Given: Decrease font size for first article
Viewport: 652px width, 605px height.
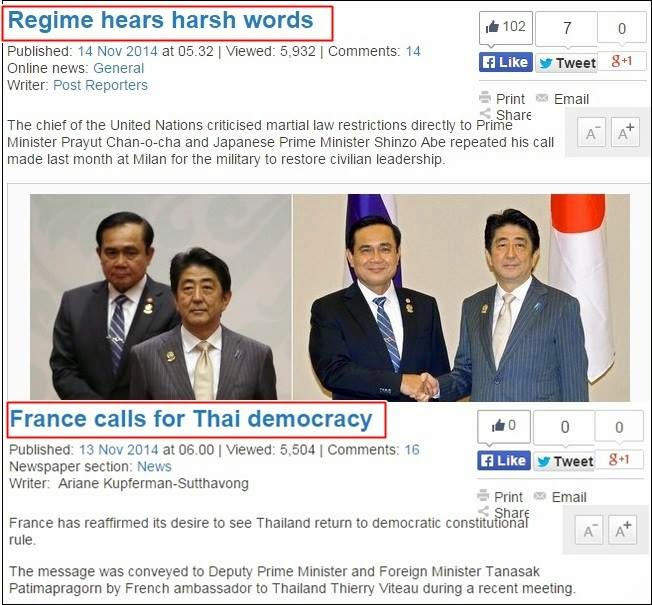Looking at the screenshot, I should click(591, 132).
